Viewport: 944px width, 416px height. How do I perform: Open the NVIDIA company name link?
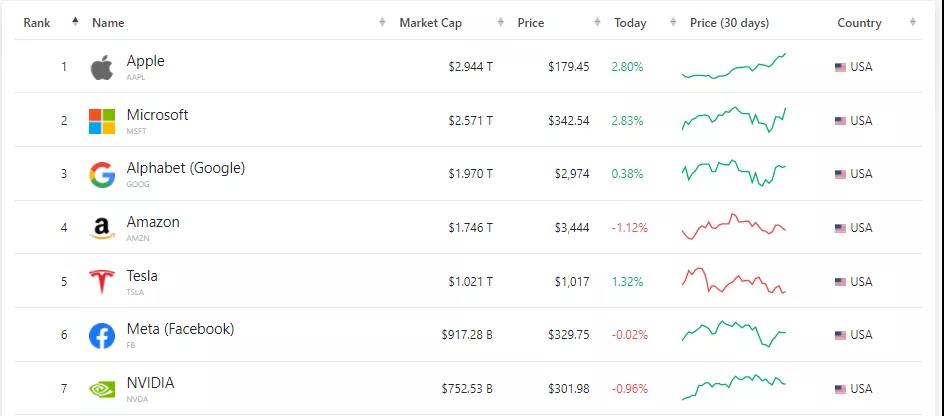[x=150, y=383]
